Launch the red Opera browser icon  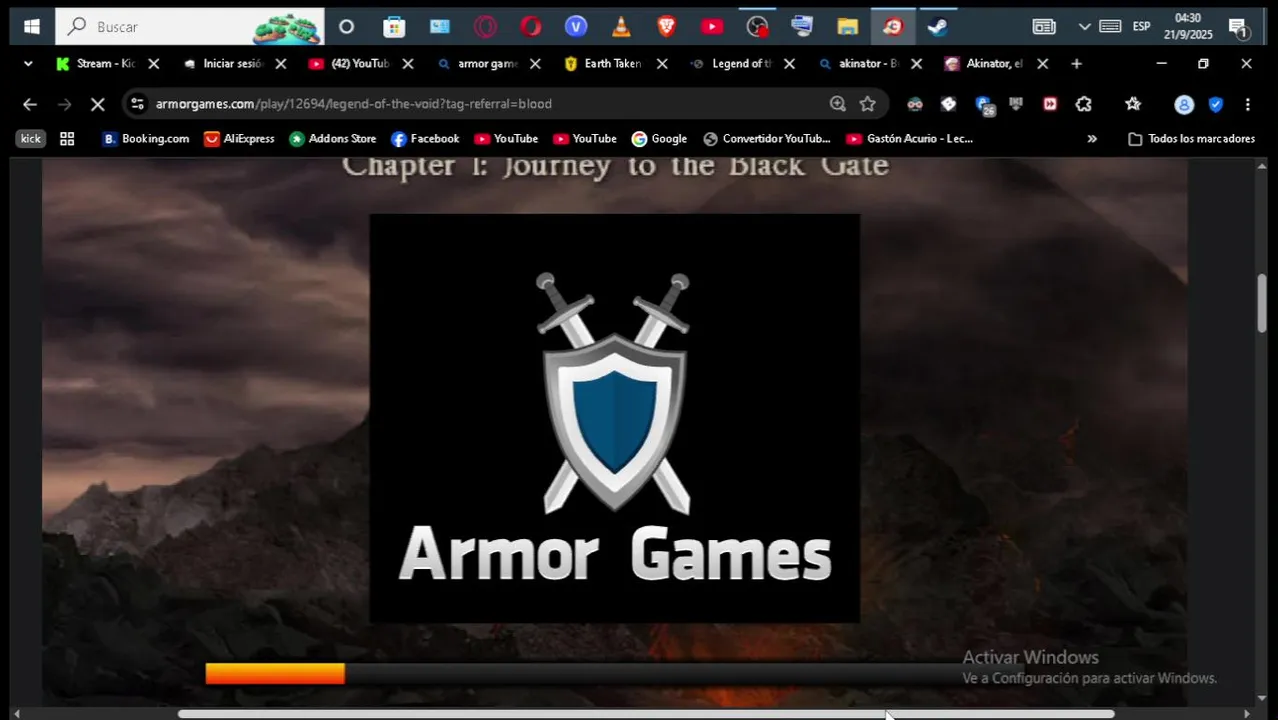(x=530, y=27)
